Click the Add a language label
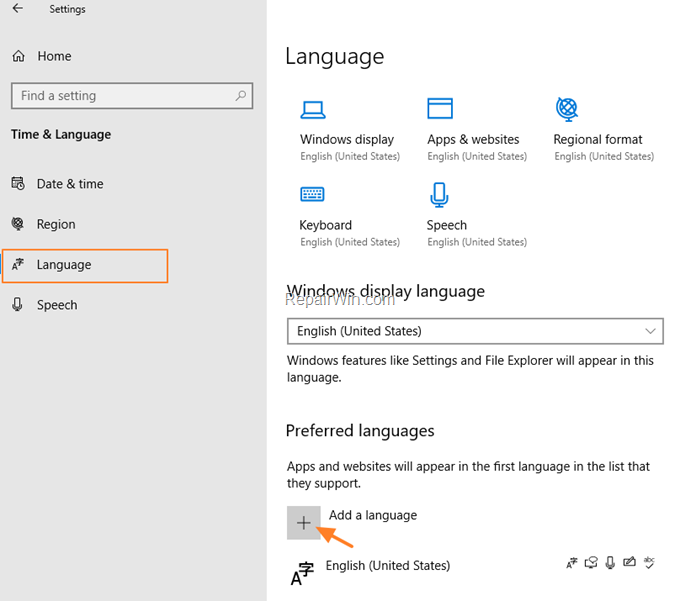 click(373, 515)
